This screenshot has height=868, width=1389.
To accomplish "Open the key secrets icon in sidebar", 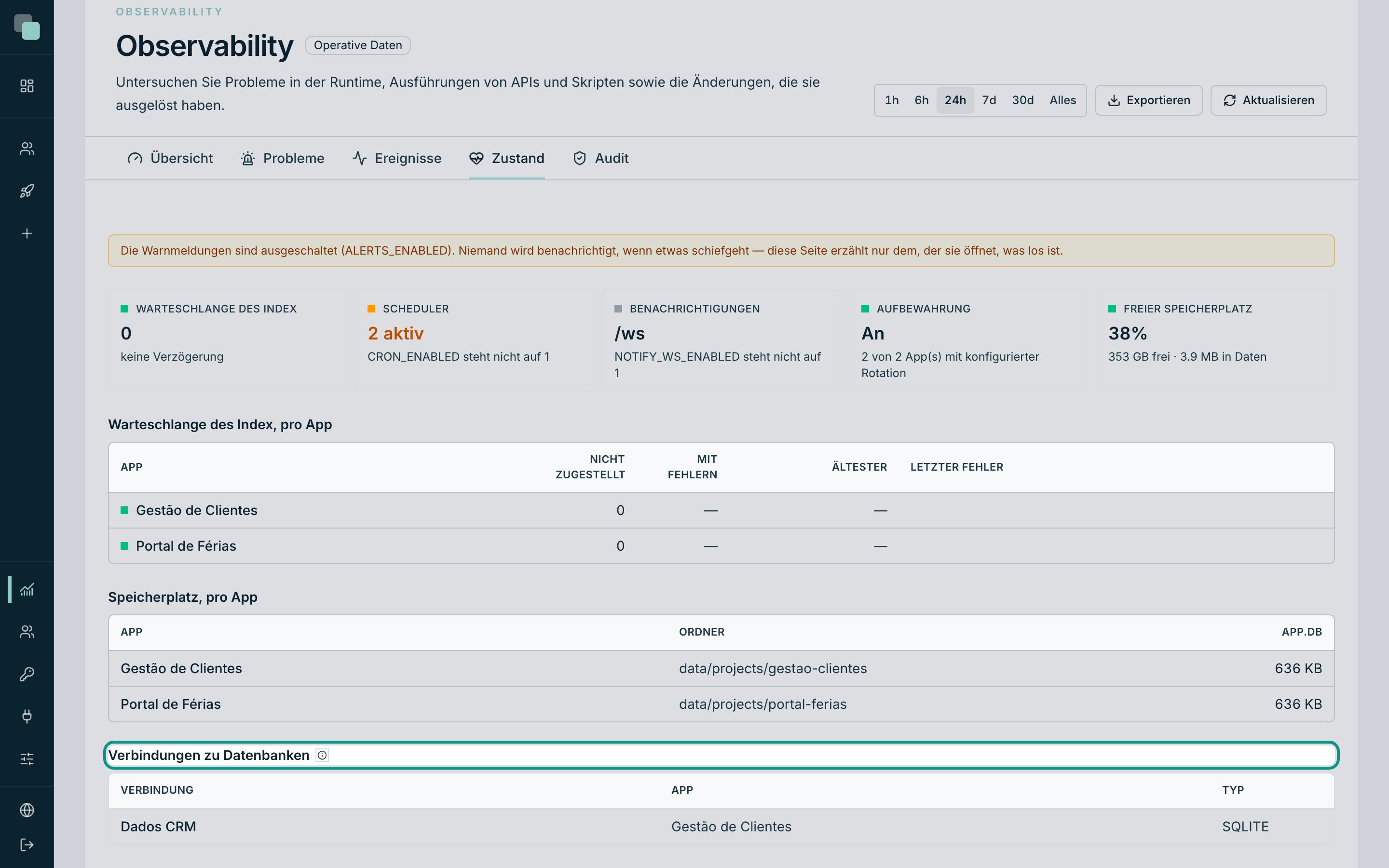I will coord(27,674).
